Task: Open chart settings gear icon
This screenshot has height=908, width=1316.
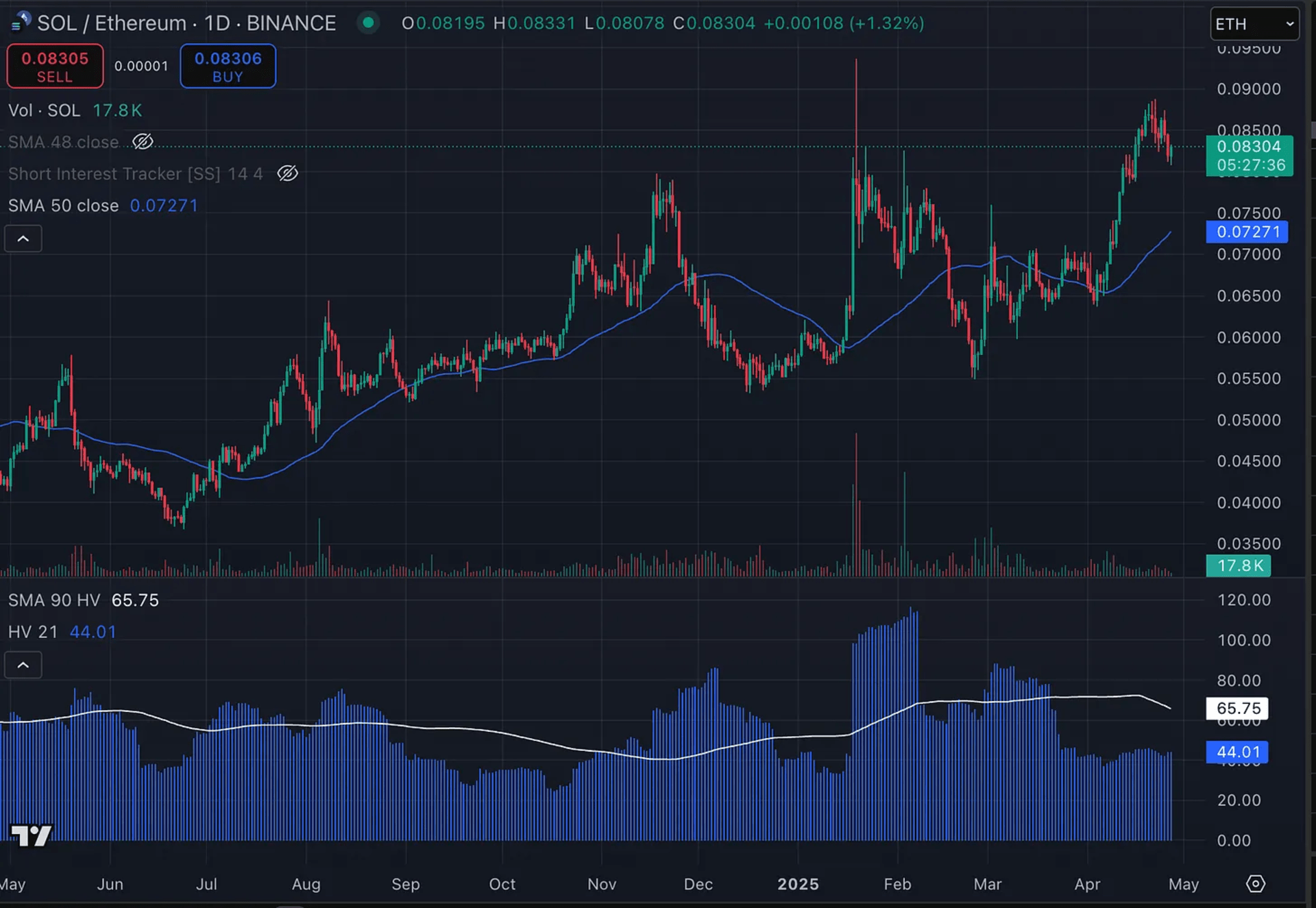Action: tap(1255, 883)
